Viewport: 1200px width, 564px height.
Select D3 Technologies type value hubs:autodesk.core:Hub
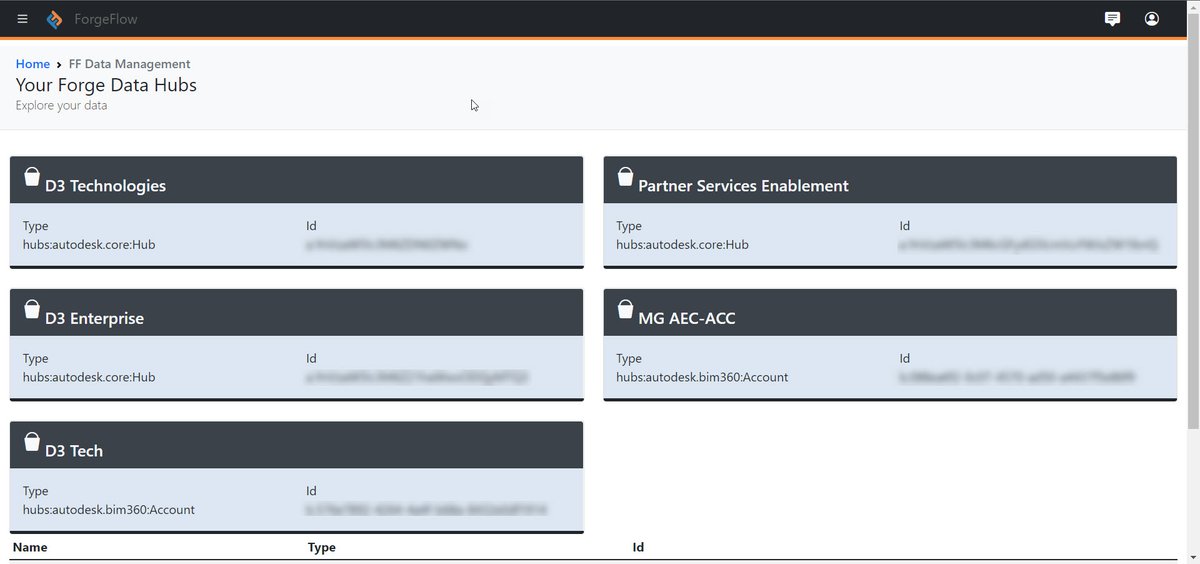click(x=89, y=245)
